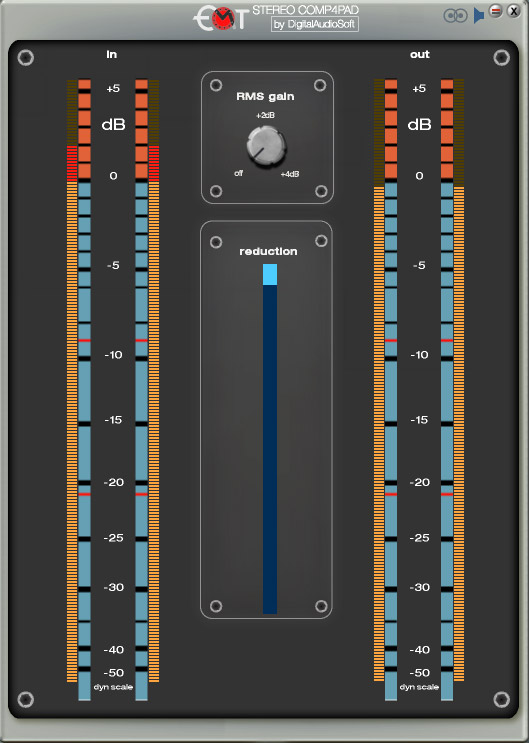Click the 'dyn scale' label under output meters
Viewport: 529px width, 743px height.
pyautogui.click(x=419, y=687)
